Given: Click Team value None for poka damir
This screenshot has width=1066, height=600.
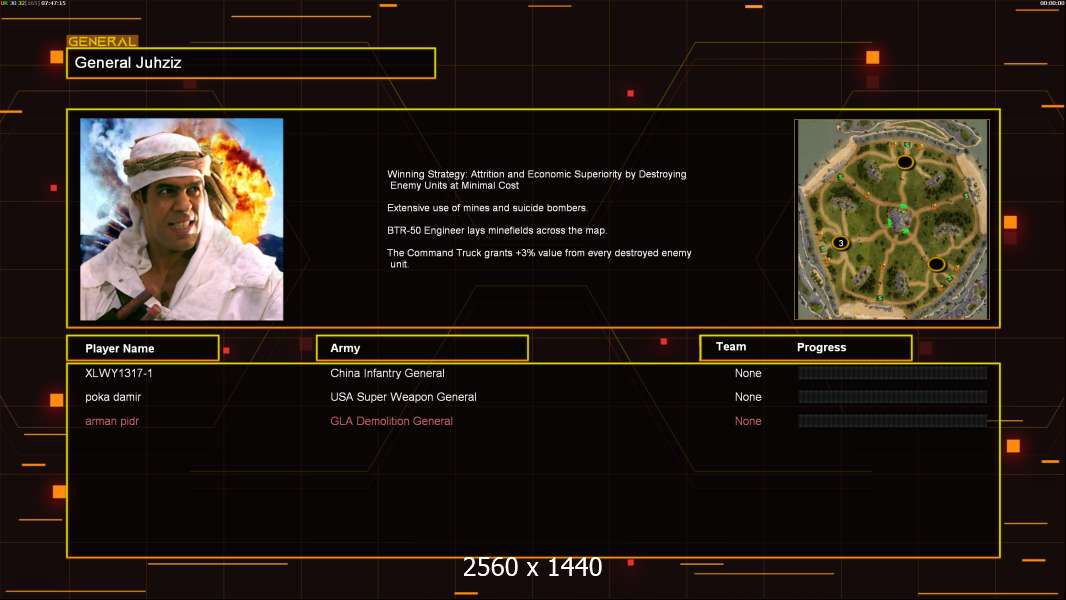Looking at the screenshot, I should (748, 397).
